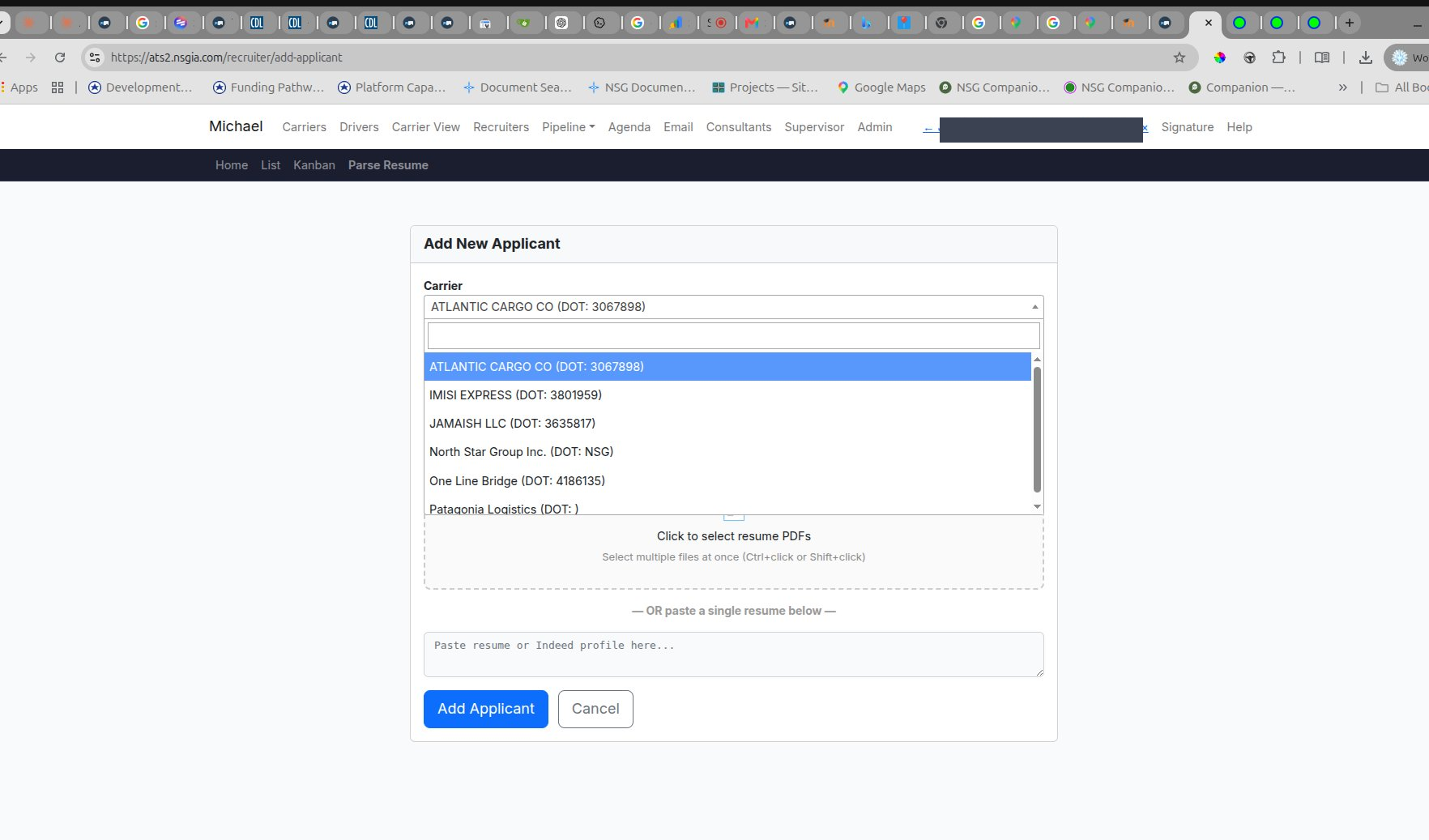Viewport: 1429px width, 840px height.
Task: Click the Michael brand name
Action: (236, 126)
